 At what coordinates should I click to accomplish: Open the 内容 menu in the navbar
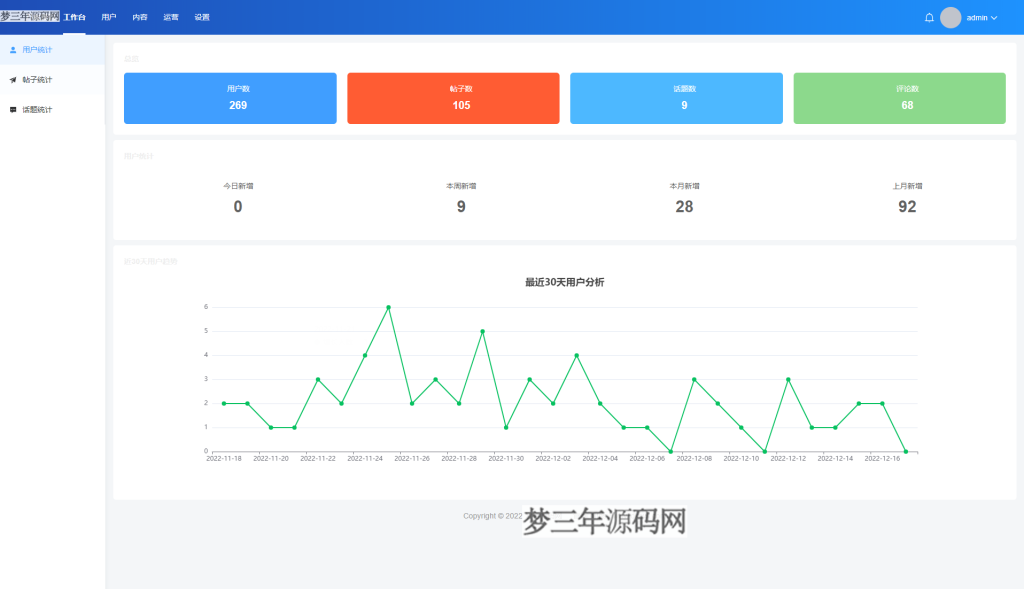pos(141,16)
